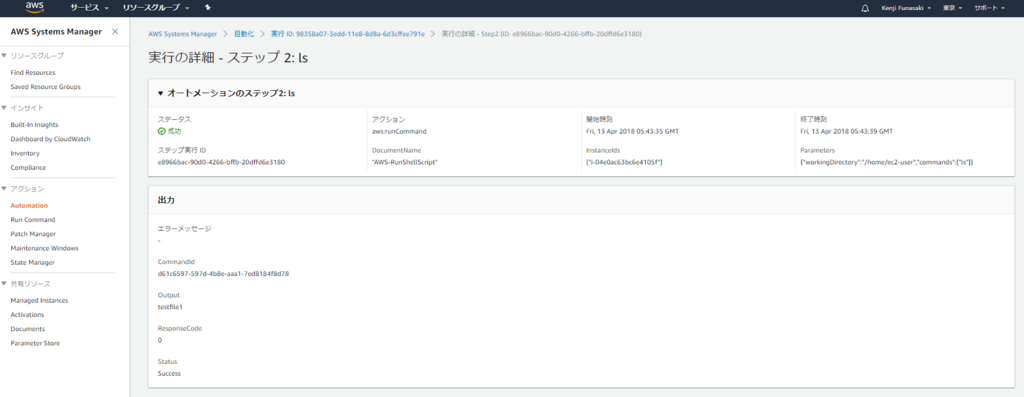Screen dimensions: 1024x397
Task: Open Inventory in sidebar
Action: [x=25, y=153]
